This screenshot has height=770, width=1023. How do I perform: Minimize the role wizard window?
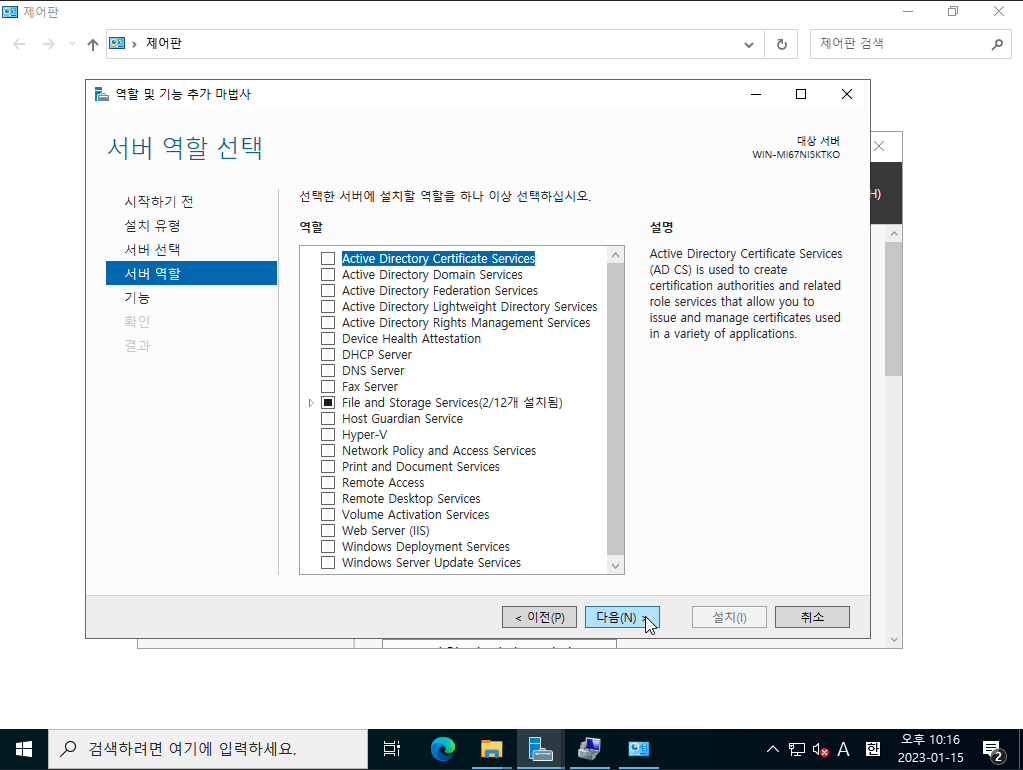(756, 94)
